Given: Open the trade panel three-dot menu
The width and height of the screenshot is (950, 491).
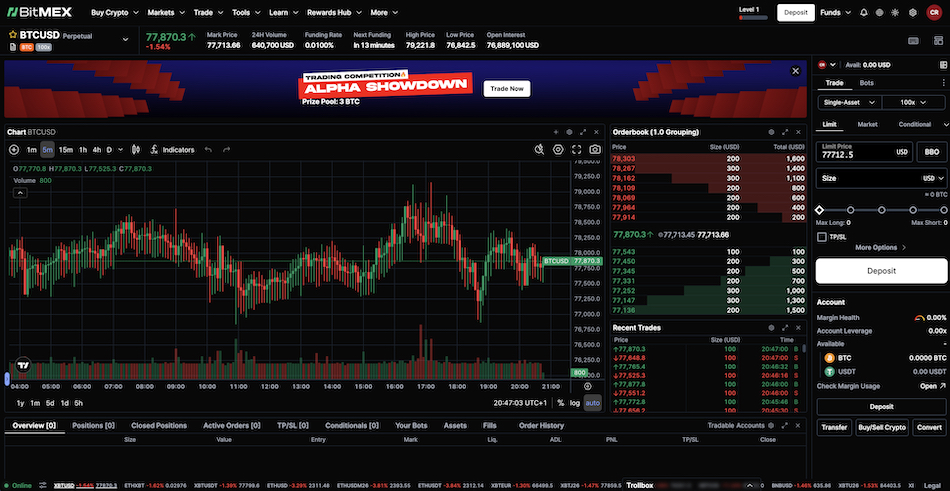Looking at the screenshot, I should [943, 83].
